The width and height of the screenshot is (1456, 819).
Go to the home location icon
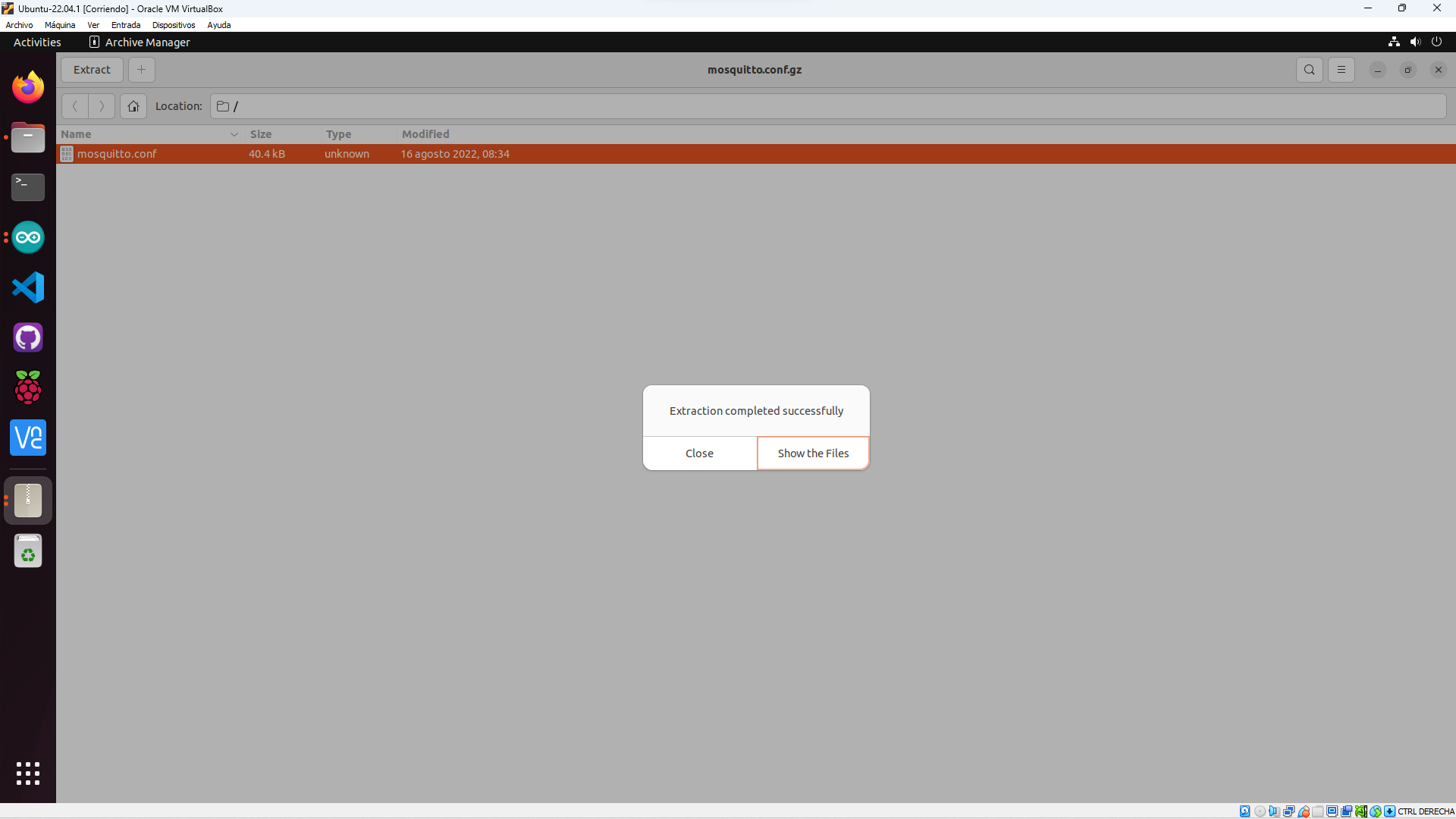[x=133, y=106]
